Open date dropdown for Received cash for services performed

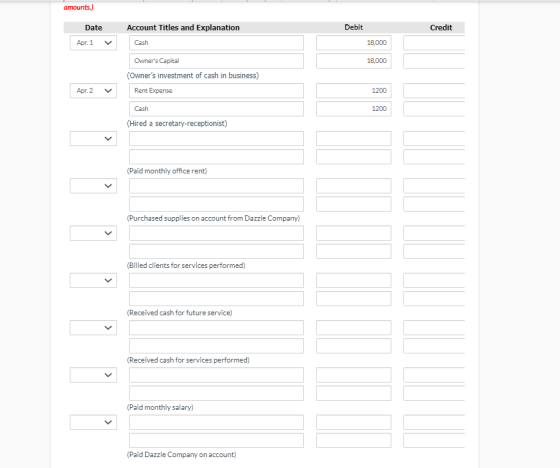(x=93, y=328)
